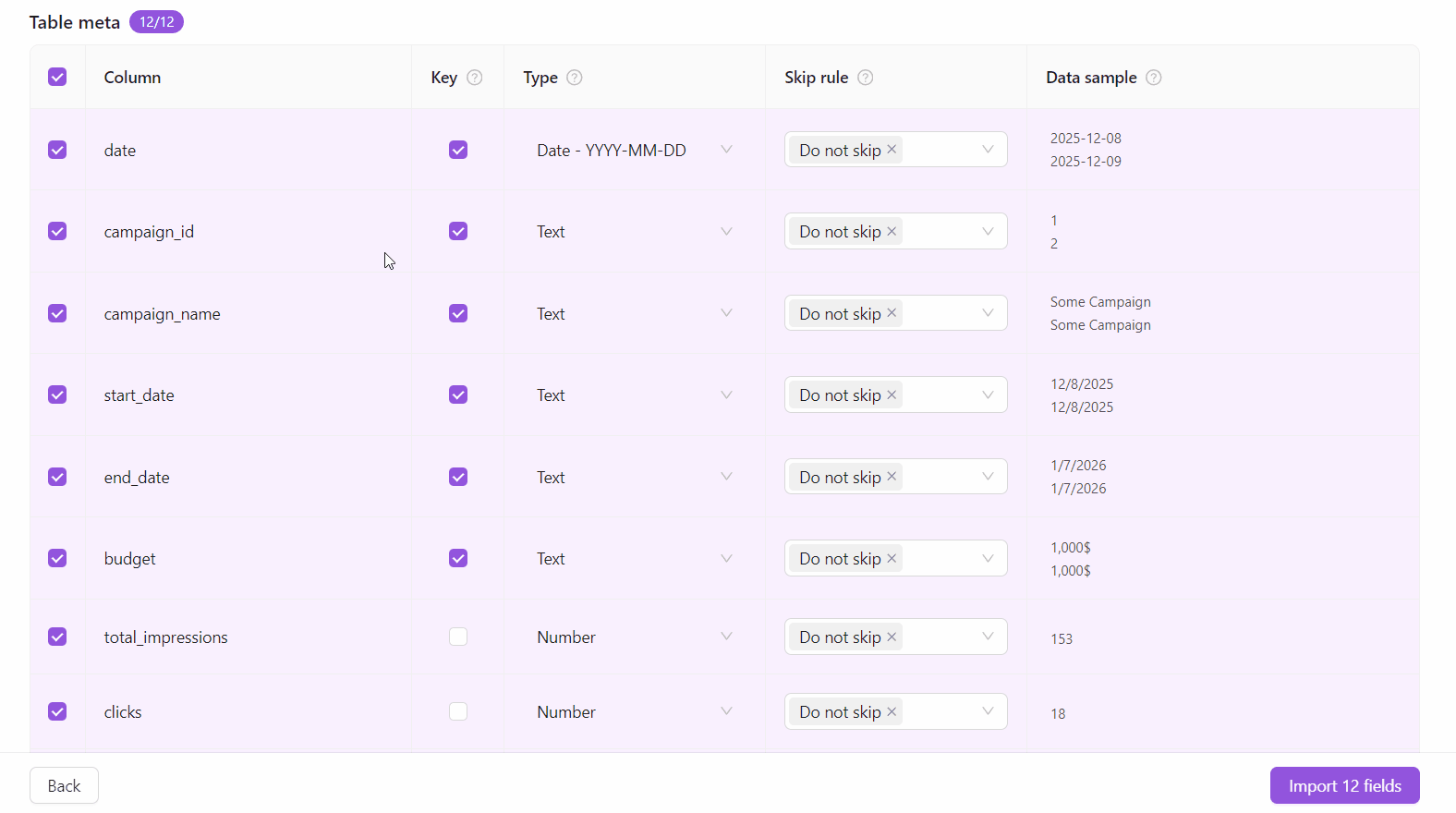The height and width of the screenshot is (813, 1456).
Task: Click the Column header label
Action: 132,78
